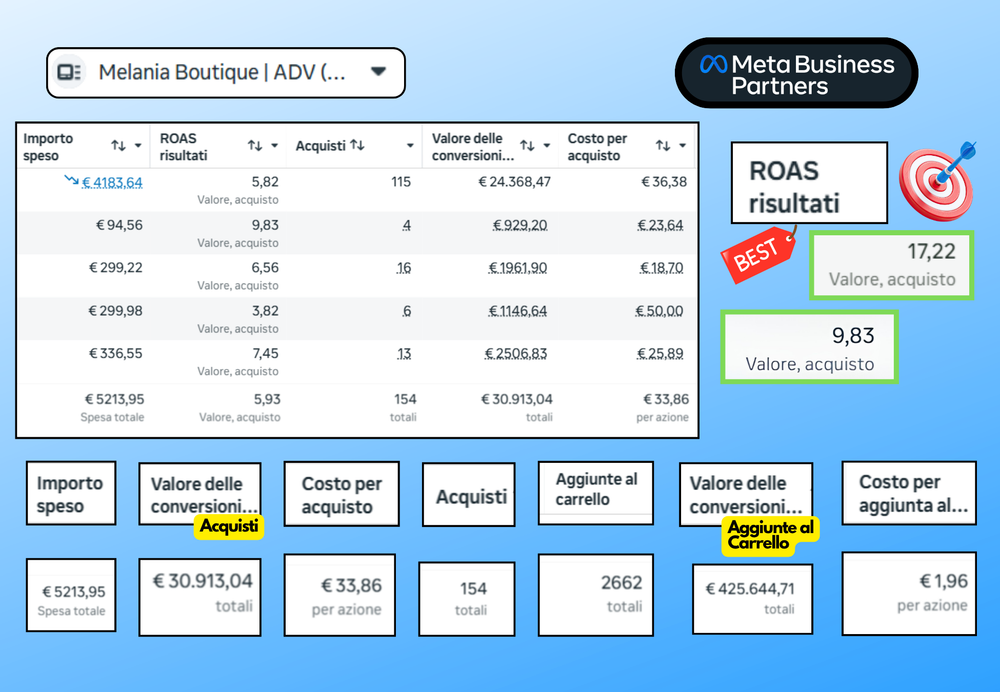Sort by ROAS risultati column arrows

click(x=254, y=145)
